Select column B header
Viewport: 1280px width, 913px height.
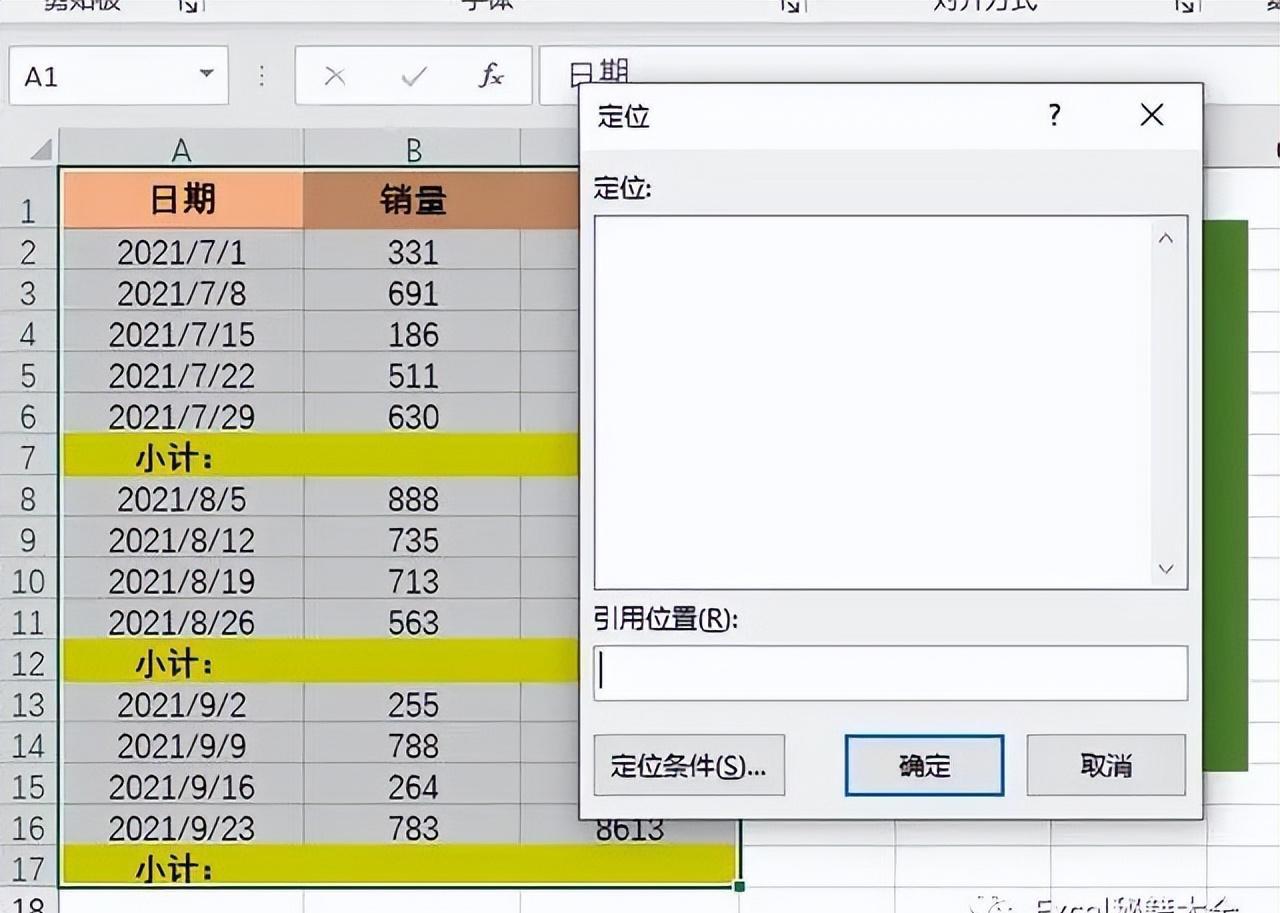[x=413, y=149]
